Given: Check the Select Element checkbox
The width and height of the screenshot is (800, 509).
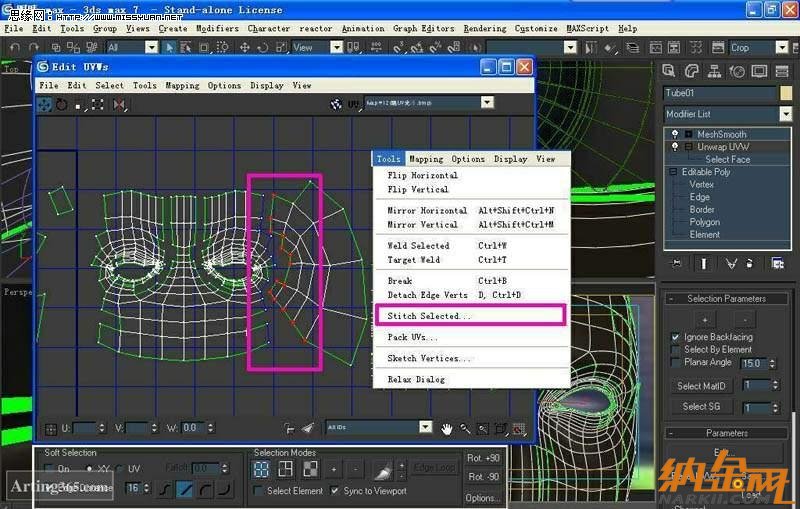Looking at the screenshot, I should click(258, 491).
